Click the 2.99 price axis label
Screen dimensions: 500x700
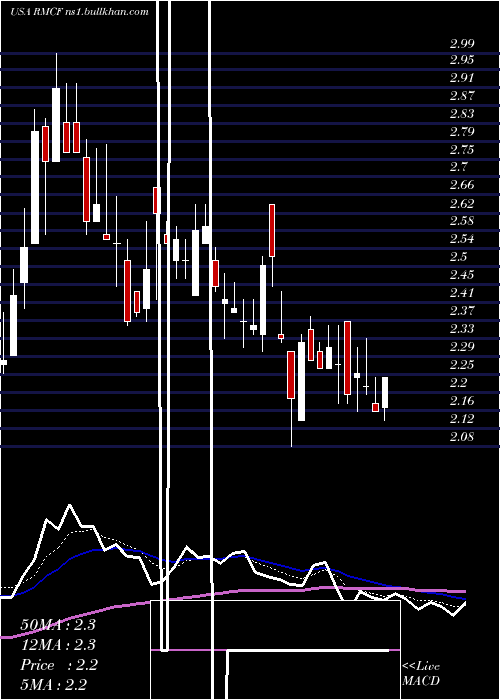[x=462, y=44]
